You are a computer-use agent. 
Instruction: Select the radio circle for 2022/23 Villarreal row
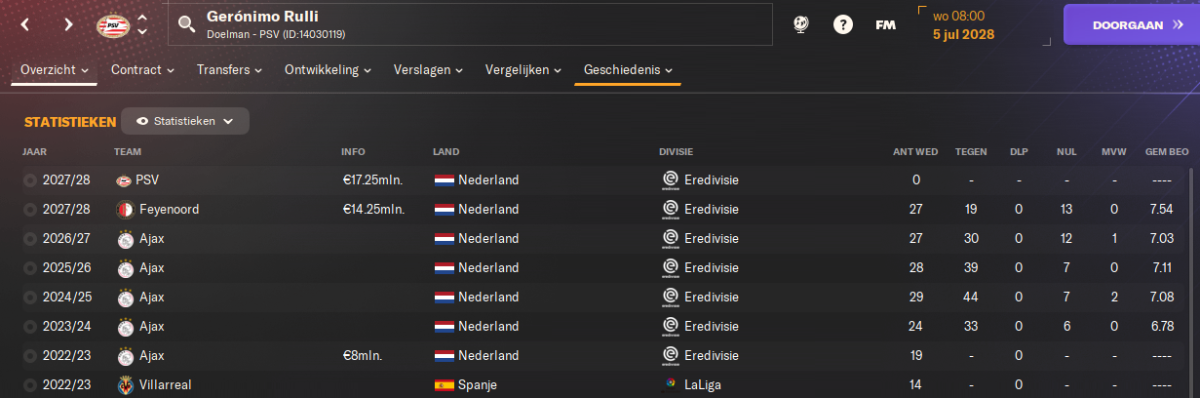[x=31, y=385]
